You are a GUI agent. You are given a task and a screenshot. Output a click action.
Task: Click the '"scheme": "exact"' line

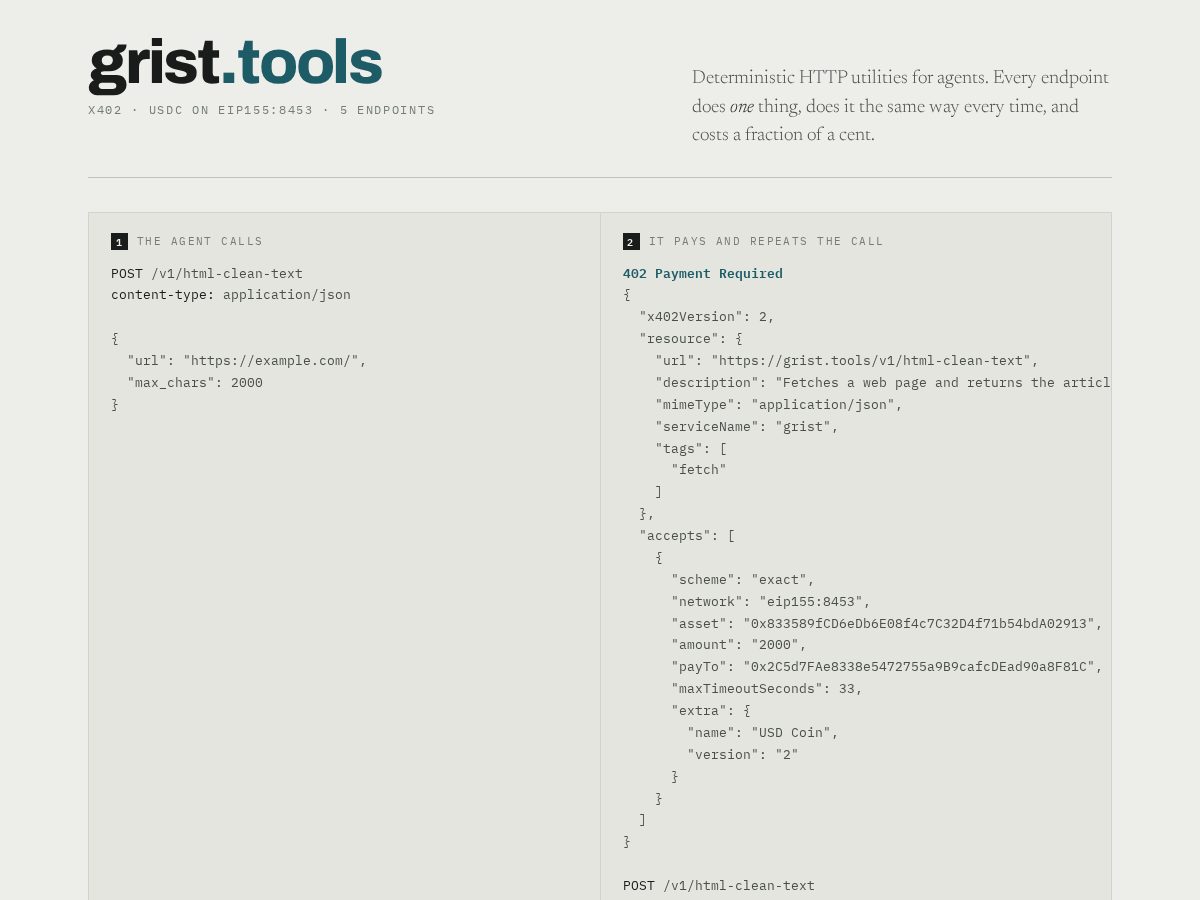(743, 580)
